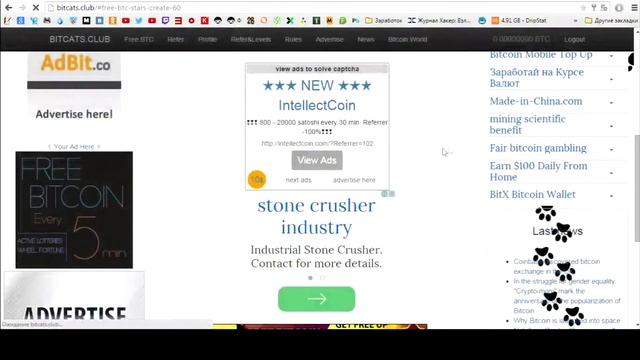This screenshot has height=360, width=640.
Task: Go to the BITCATS.CLUB home logo
Action: point(80,39)
